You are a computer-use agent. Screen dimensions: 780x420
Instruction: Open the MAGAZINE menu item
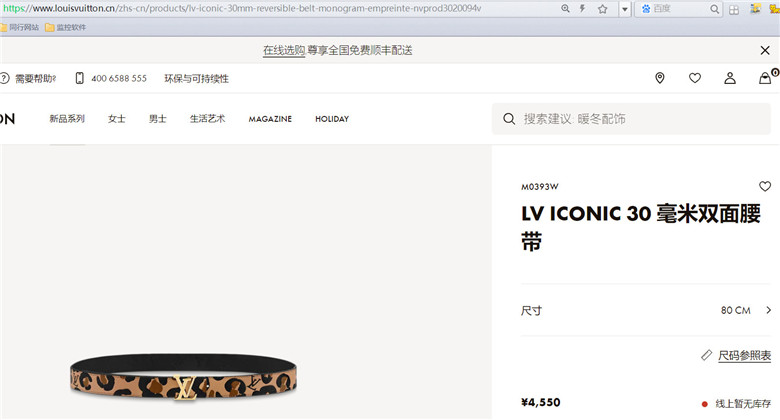coord(270,119)
